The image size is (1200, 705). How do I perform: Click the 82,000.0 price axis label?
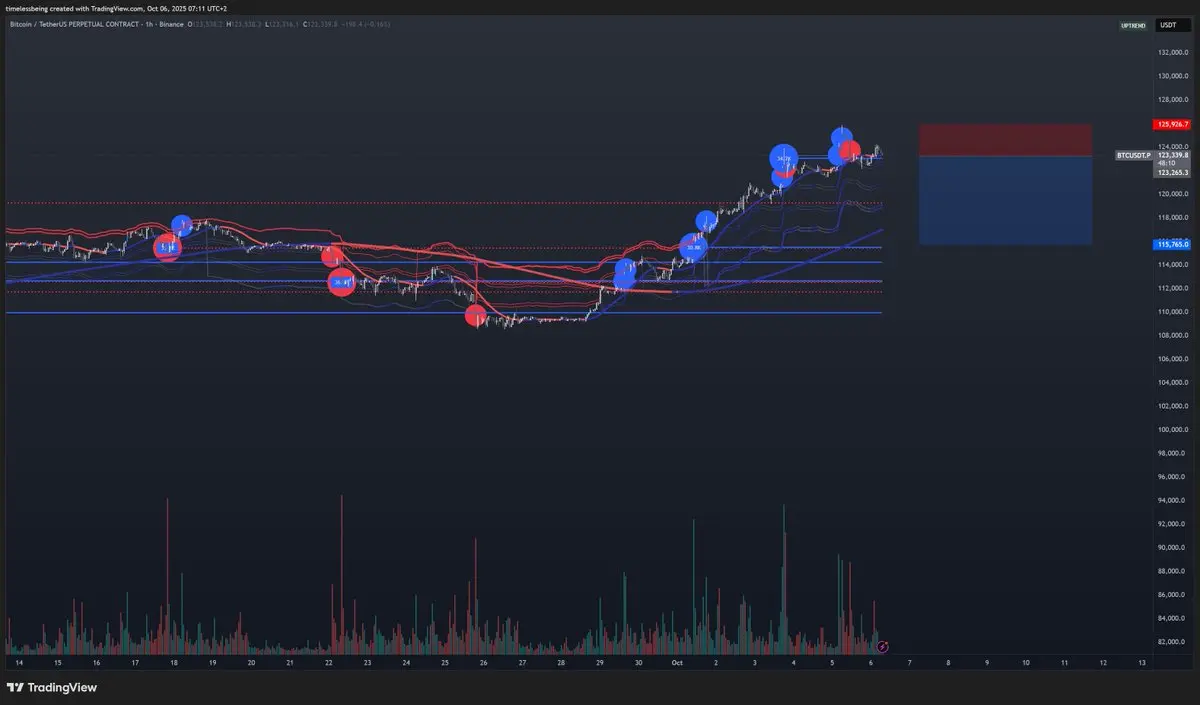1172,642
